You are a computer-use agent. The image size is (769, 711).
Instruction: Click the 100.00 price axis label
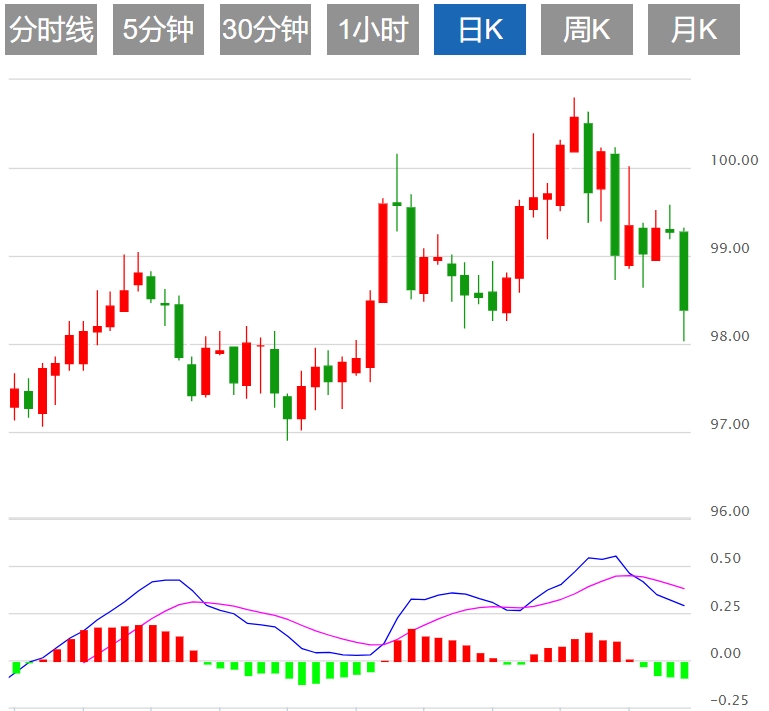coord(734,160)
